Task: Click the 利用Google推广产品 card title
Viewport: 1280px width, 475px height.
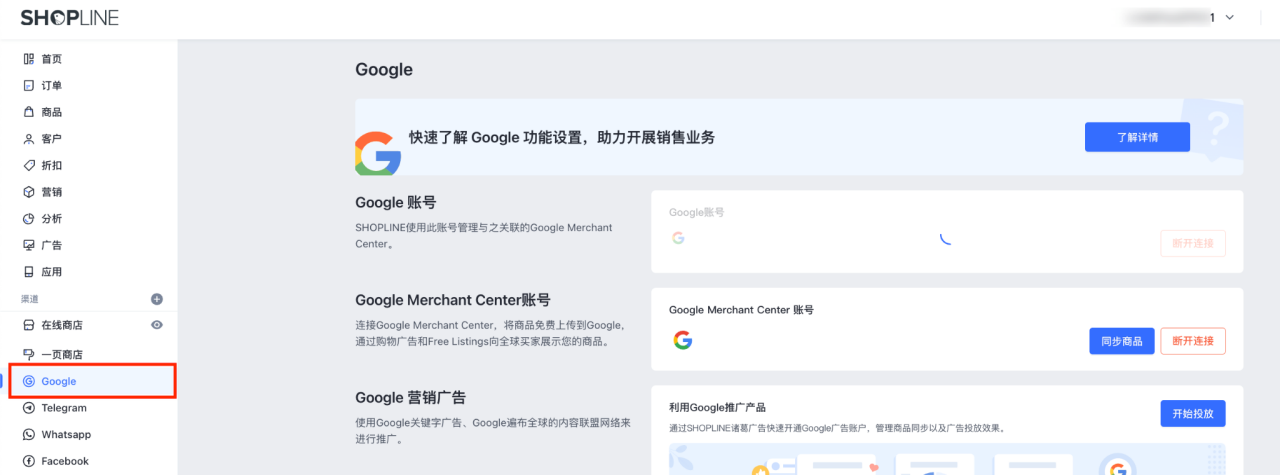Action: [717, 407]
